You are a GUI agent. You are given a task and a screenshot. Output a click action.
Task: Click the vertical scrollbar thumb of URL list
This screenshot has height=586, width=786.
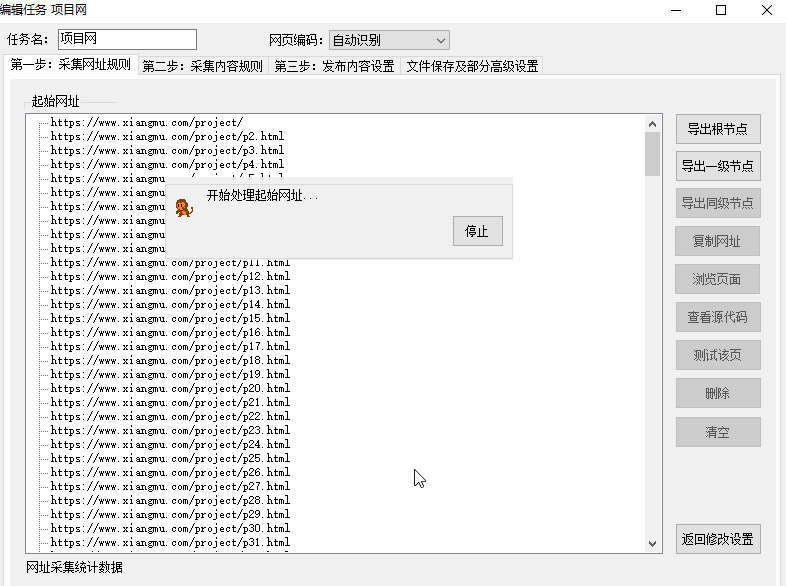pyautogui.click(x=652, y=153)
